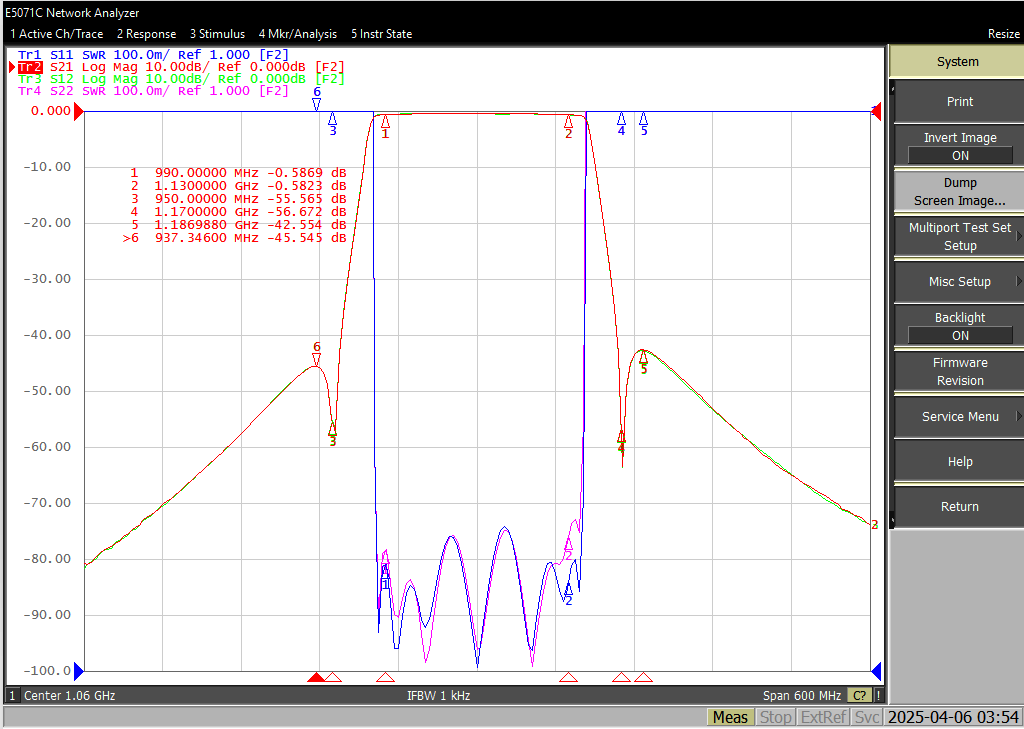
Task: Click the ExtRef status indicator
Action: click(x=824, y=717)
